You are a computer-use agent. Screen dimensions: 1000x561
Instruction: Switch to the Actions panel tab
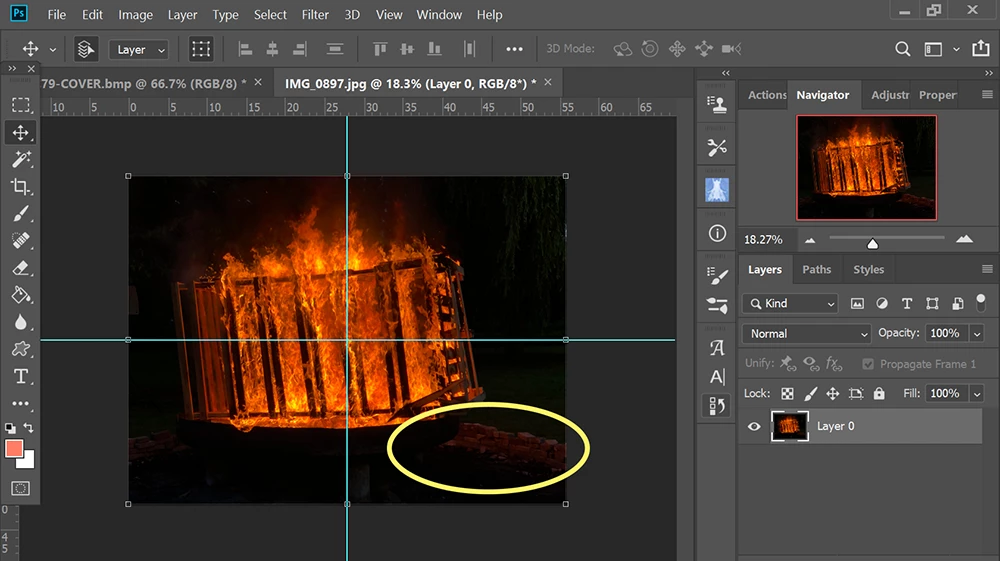(x=767, y=95)
